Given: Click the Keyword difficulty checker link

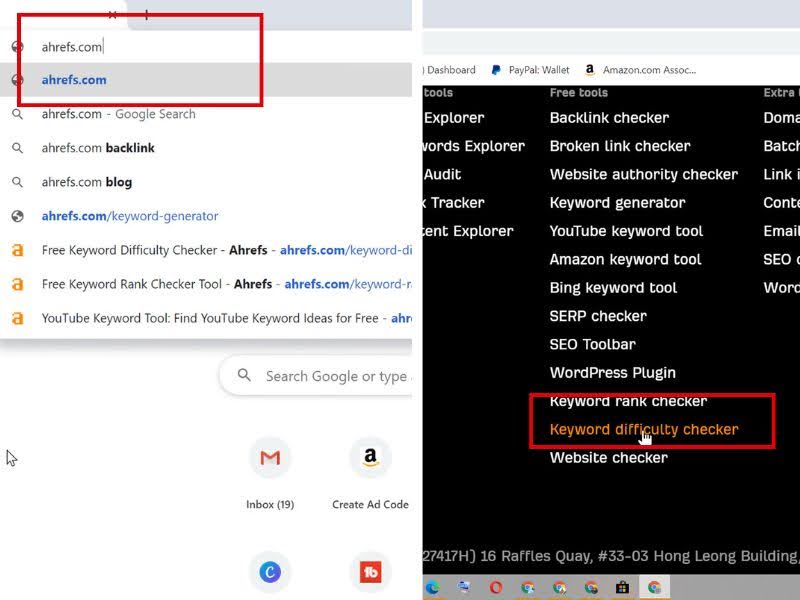Looking at the screenshot, I should point(644,429).
